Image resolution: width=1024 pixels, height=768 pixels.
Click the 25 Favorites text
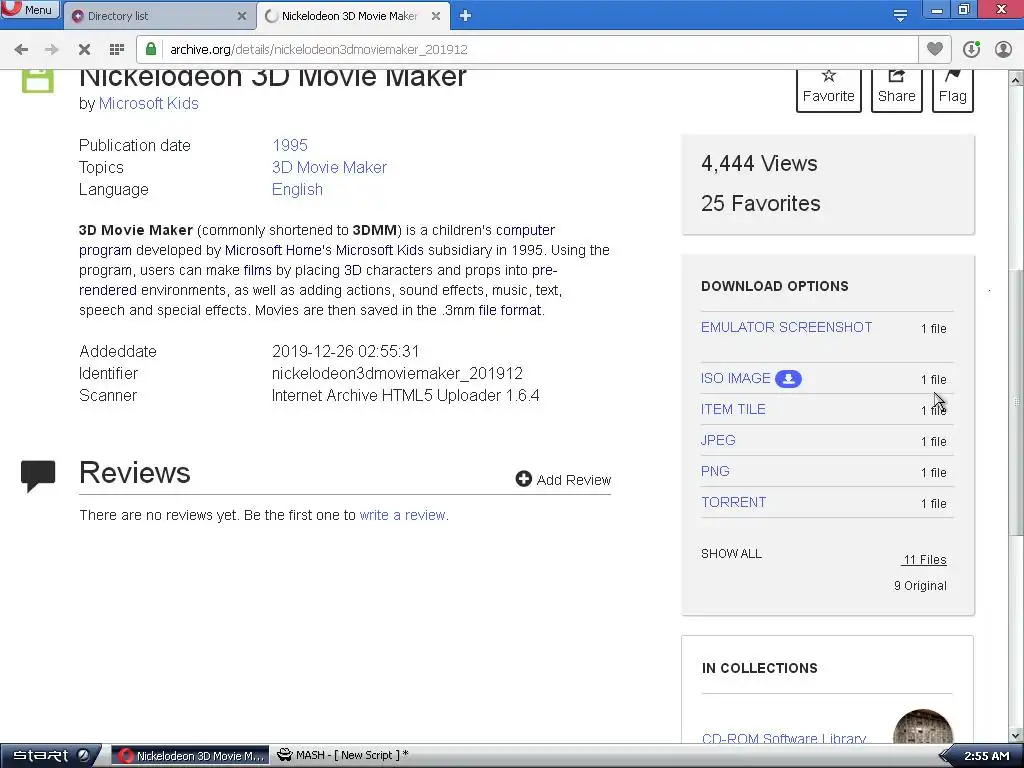pos(760,203)
